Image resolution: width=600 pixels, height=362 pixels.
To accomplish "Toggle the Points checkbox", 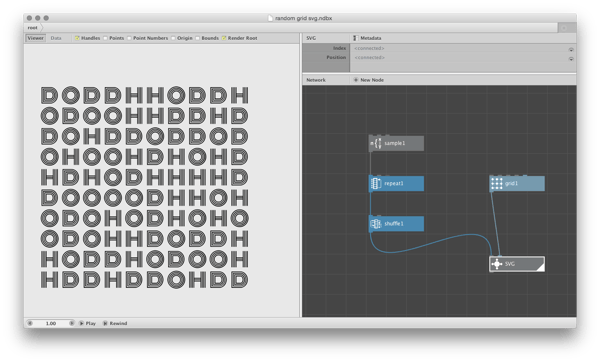I will coord(105,38).
